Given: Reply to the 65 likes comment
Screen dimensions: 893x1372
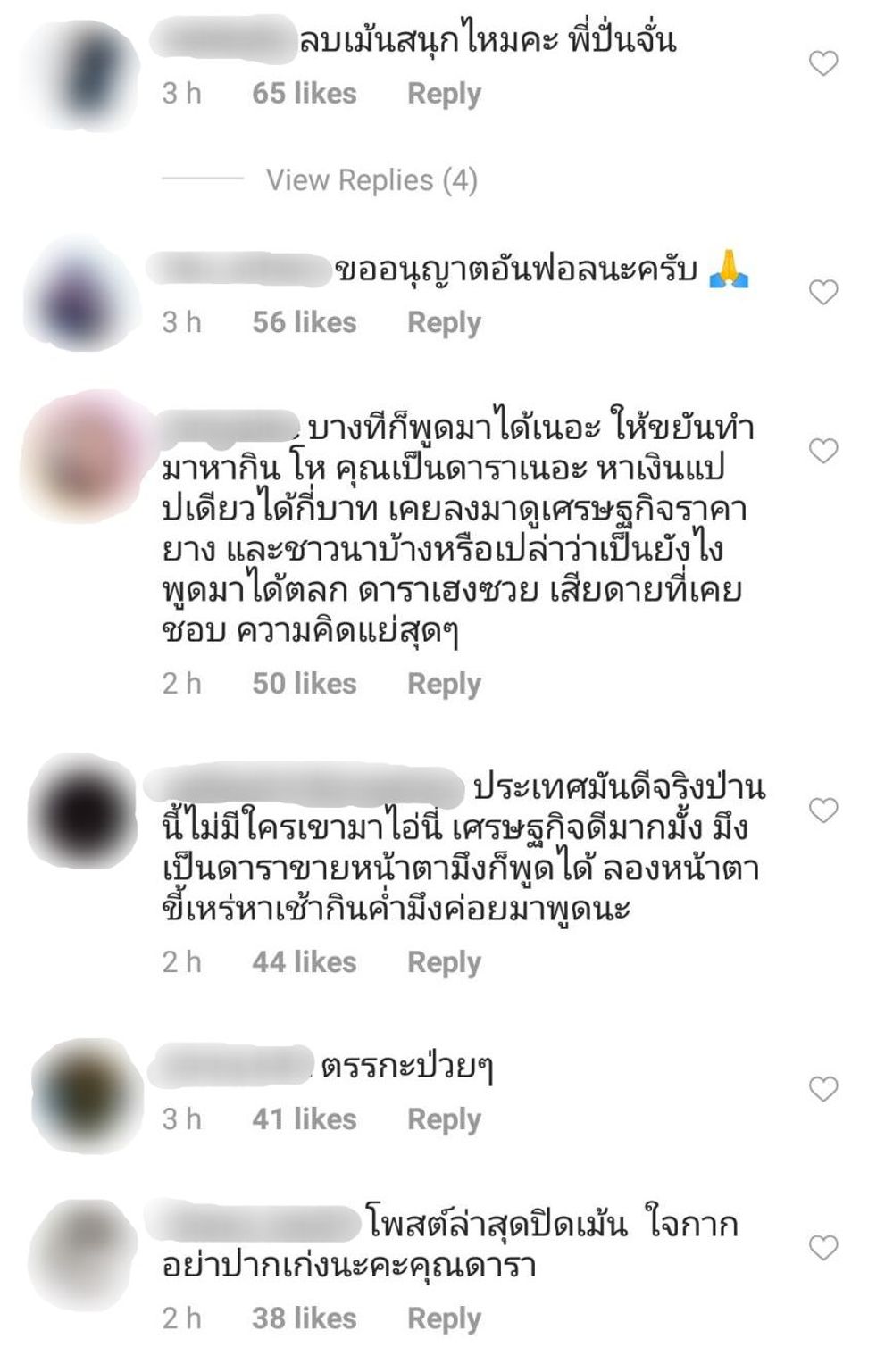Looking at the screenshot, I should [444, 94].
